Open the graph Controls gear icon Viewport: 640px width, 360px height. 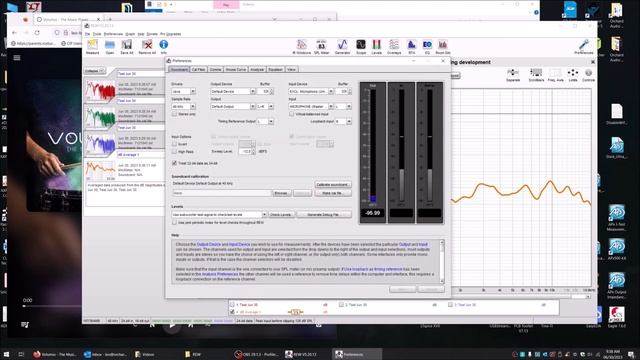click(588, 75)
